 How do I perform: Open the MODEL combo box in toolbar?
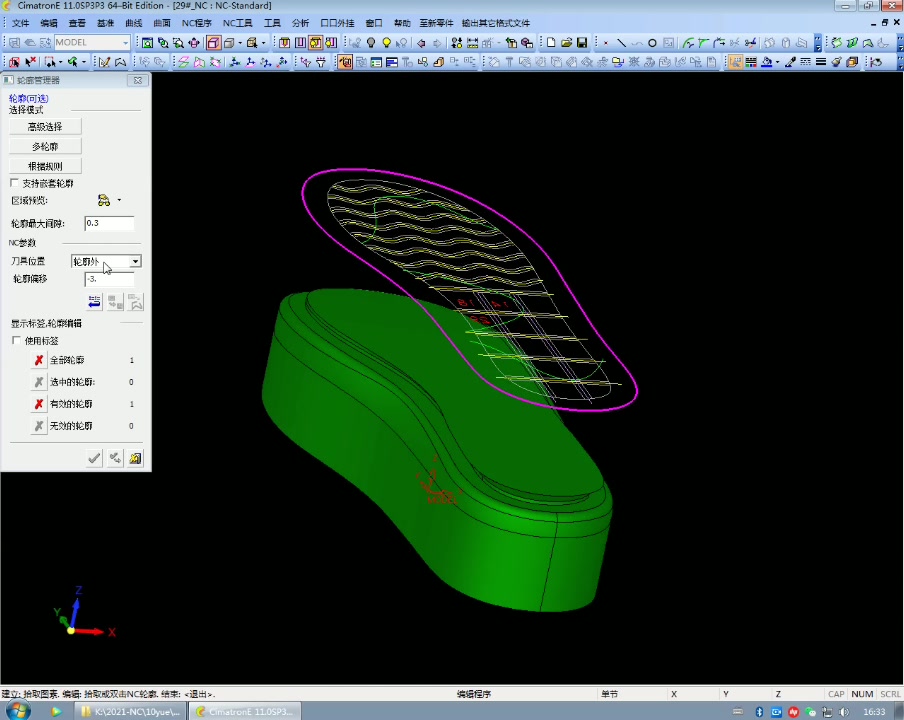[125, 43]
